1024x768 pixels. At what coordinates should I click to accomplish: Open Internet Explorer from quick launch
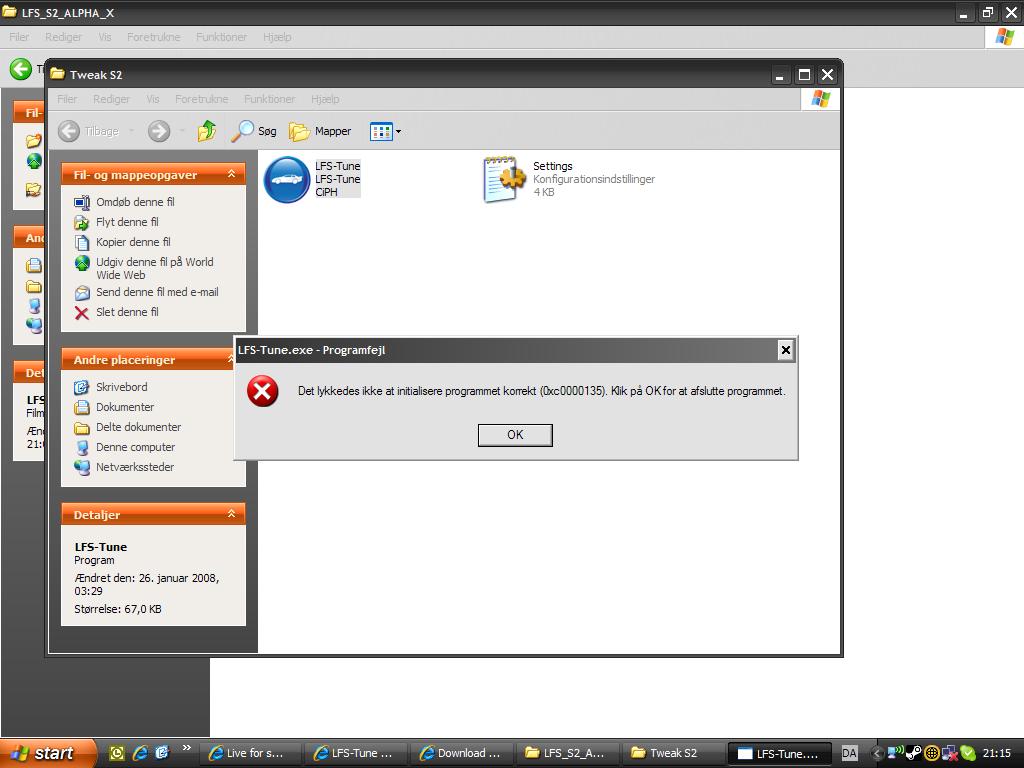pyautogui.click(x=140, y=753)
